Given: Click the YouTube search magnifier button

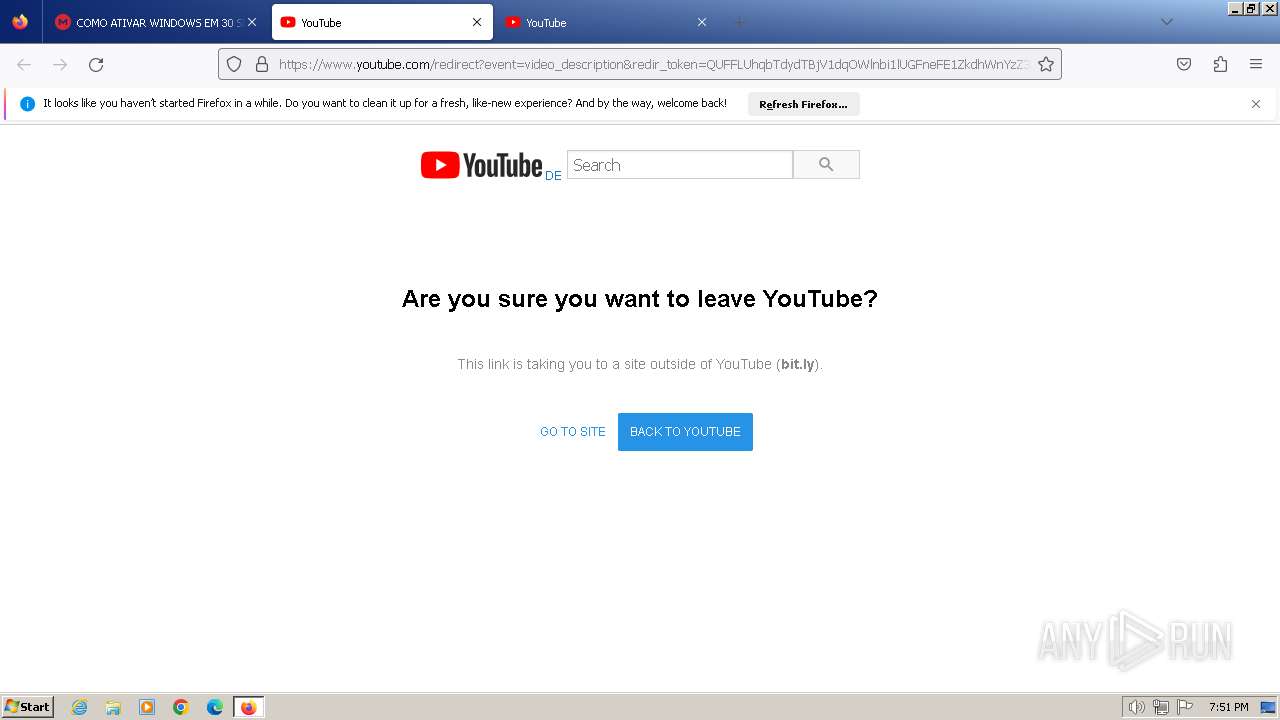Looking at the screenshot, I should tap(826, 165).
